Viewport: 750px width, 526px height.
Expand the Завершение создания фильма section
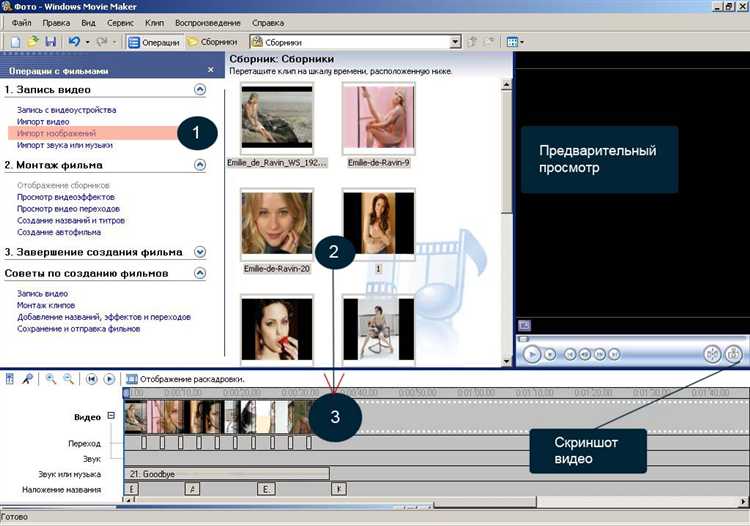(x=200, y=252)
